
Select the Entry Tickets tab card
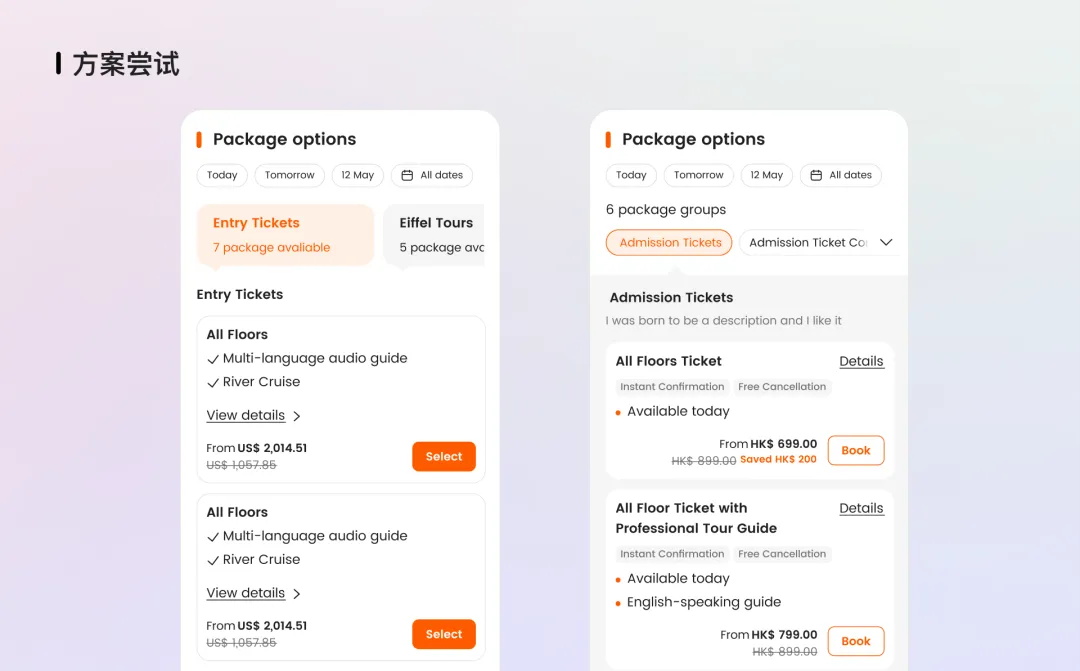tap(285, 235)
